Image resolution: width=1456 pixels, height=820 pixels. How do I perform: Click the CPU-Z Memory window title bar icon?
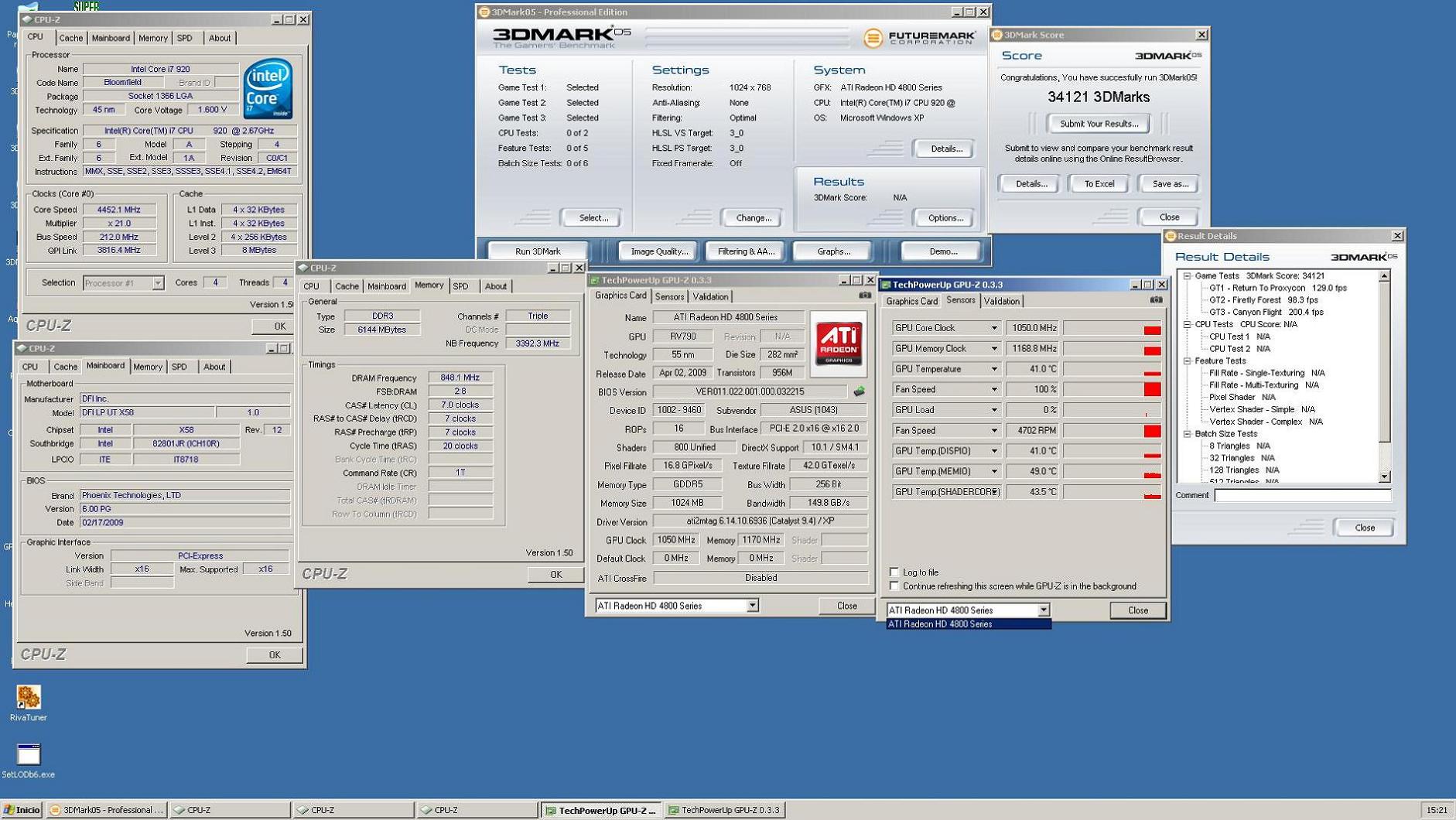coord(303,268)
